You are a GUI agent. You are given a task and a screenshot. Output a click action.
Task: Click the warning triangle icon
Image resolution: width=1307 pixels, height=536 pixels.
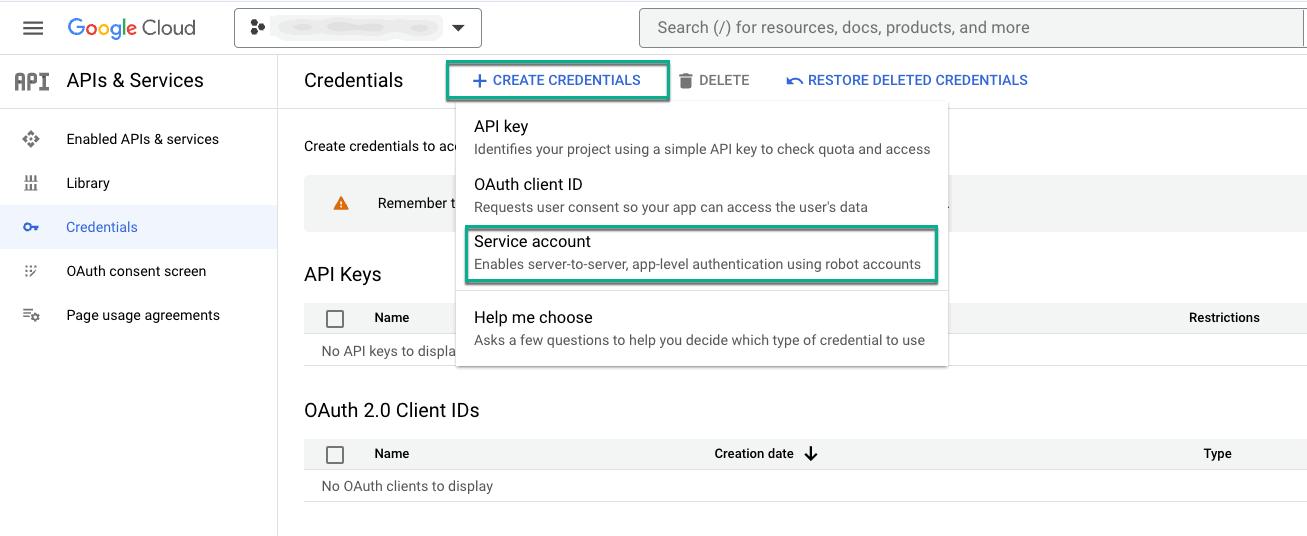point(341,203)
